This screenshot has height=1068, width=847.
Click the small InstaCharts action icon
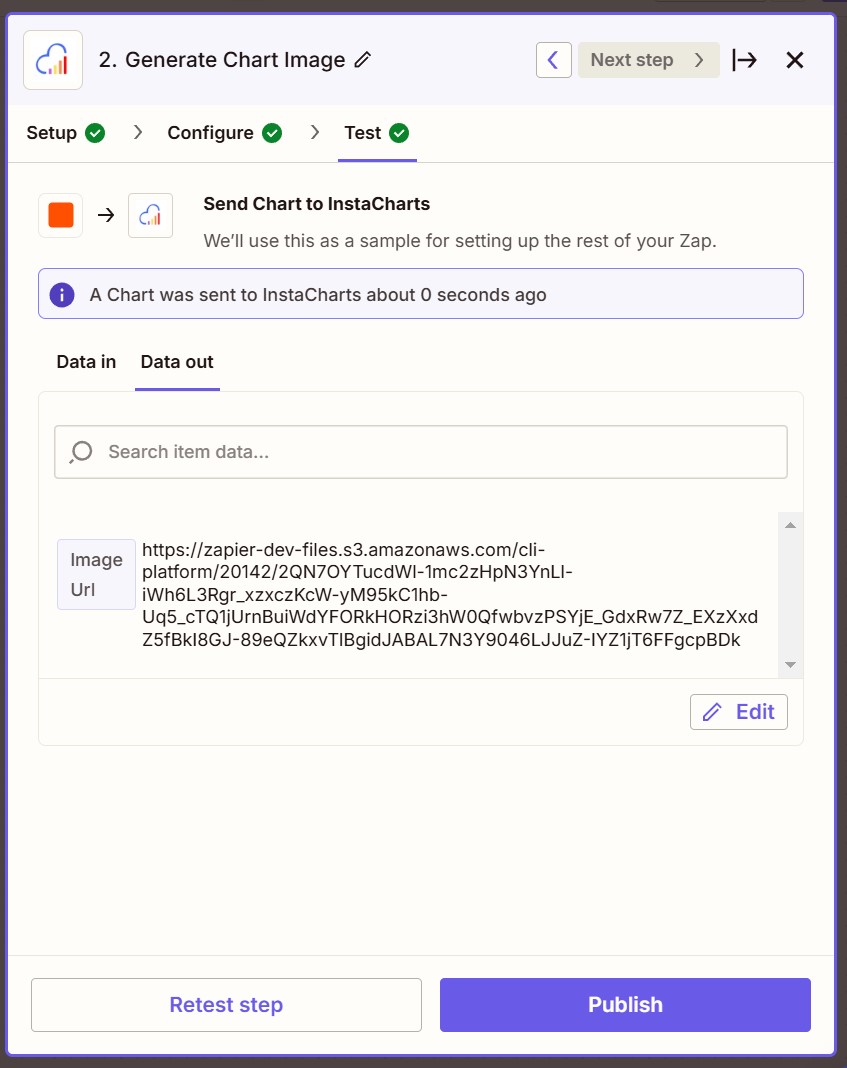point(150,215)
